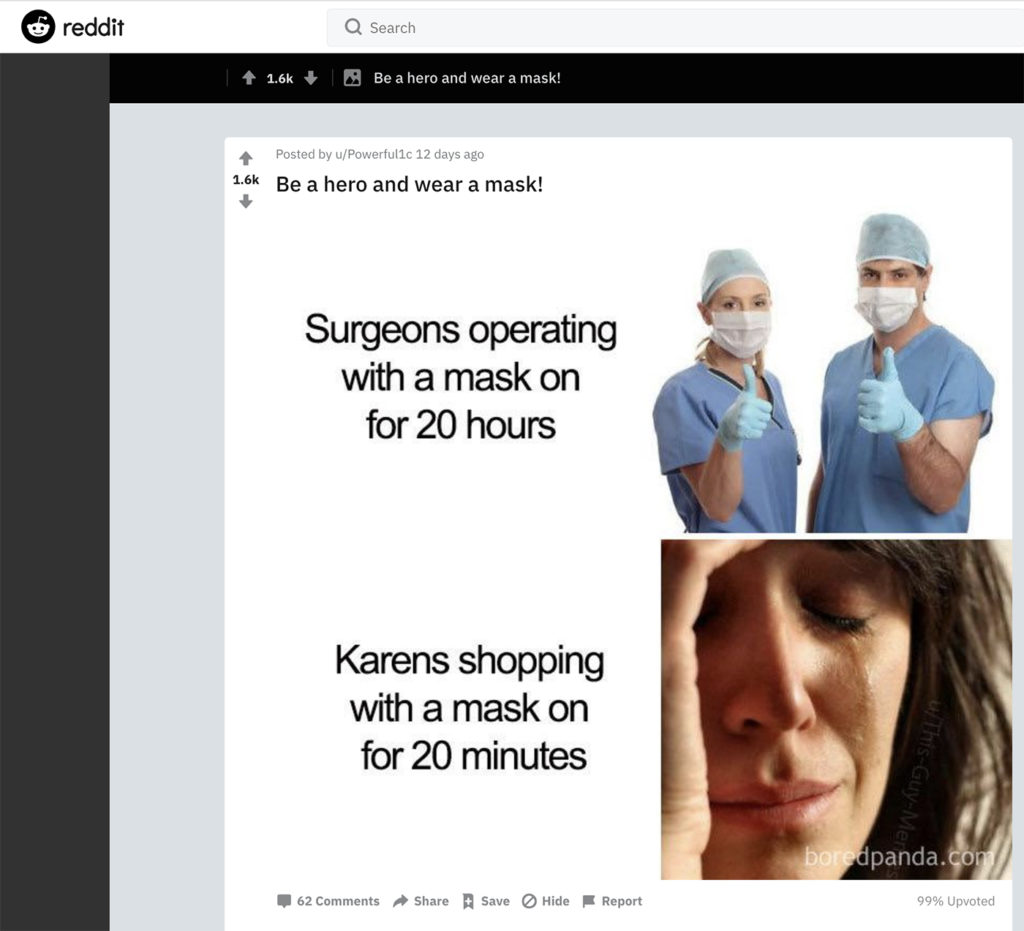Open the 62 Comments section
This screenshot has width=1024, height=931.
point(328,901)
